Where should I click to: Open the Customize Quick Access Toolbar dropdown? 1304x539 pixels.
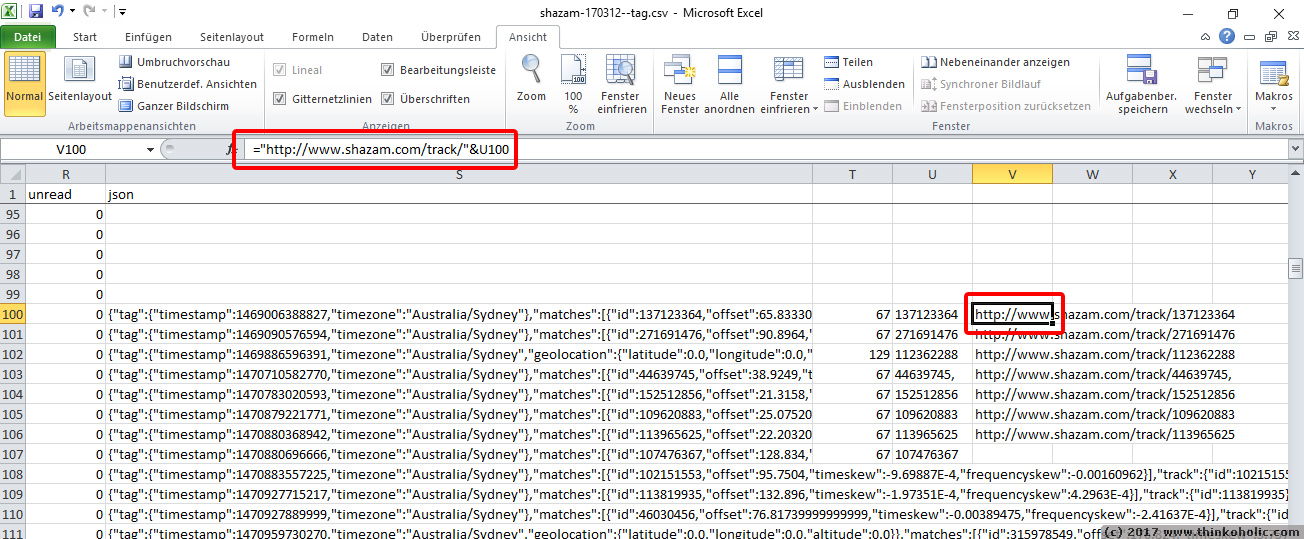(122, 12)
